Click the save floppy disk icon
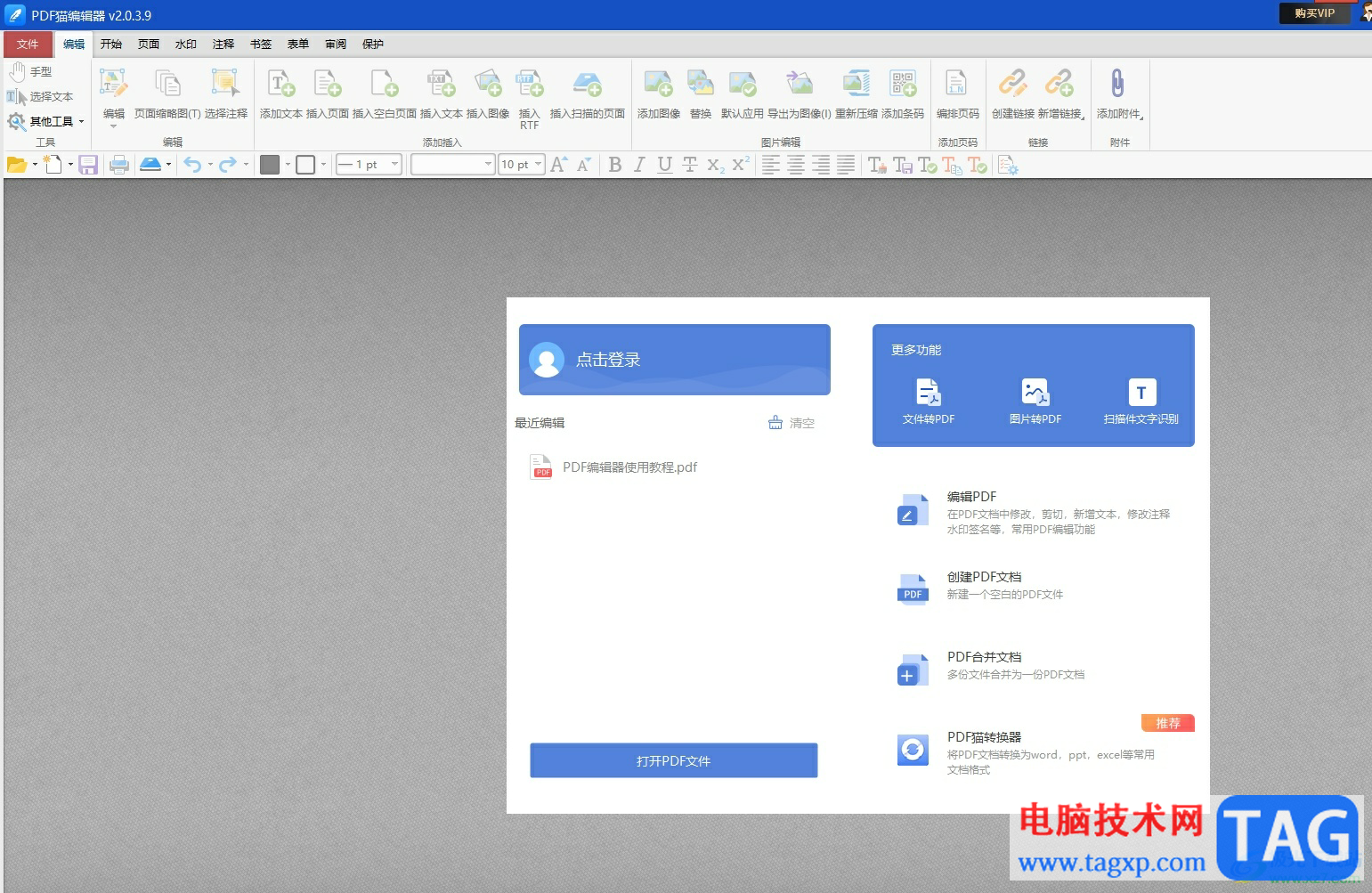The width and height of the screenshot is (1372, 893). tap(88, 165)
